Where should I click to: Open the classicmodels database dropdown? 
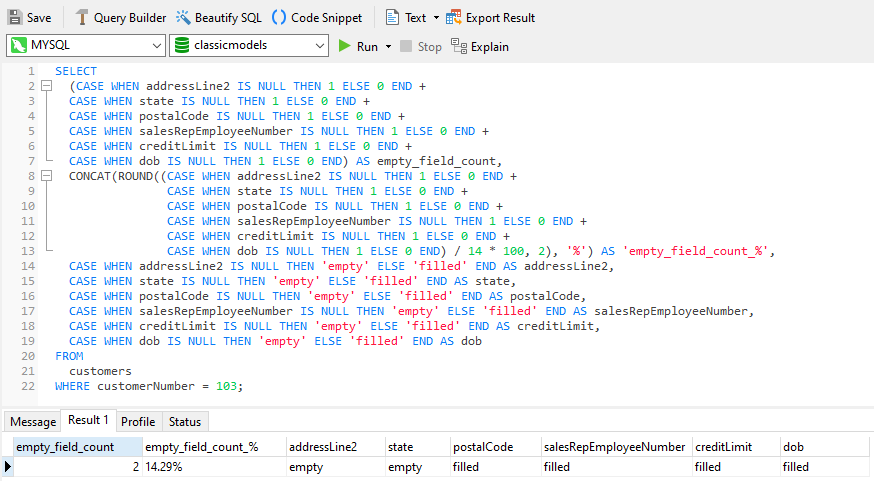tap(319, 46)
